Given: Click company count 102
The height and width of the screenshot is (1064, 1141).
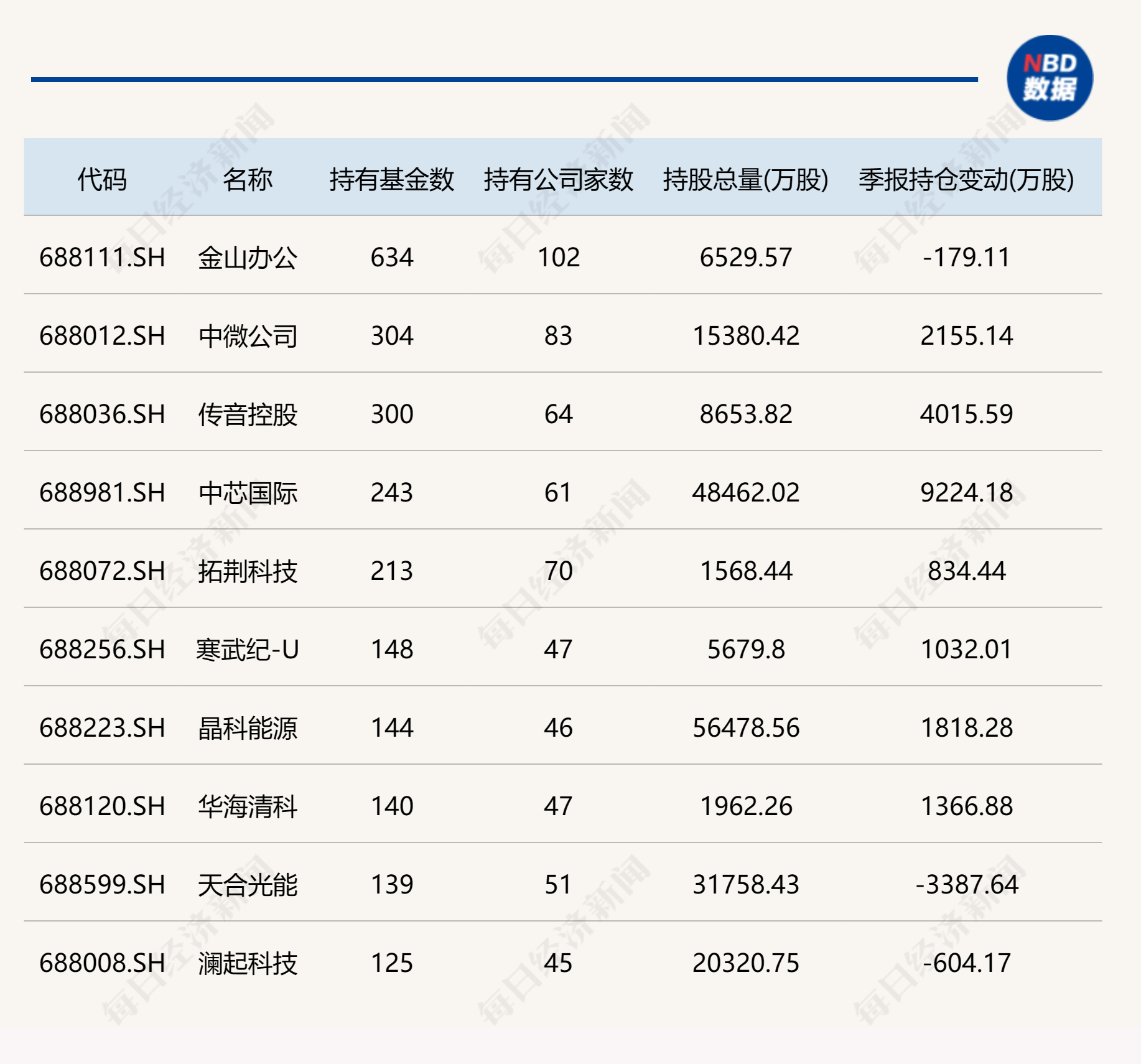Looking at the screenshot, I should pyautogui.click(x=558, y=258).
